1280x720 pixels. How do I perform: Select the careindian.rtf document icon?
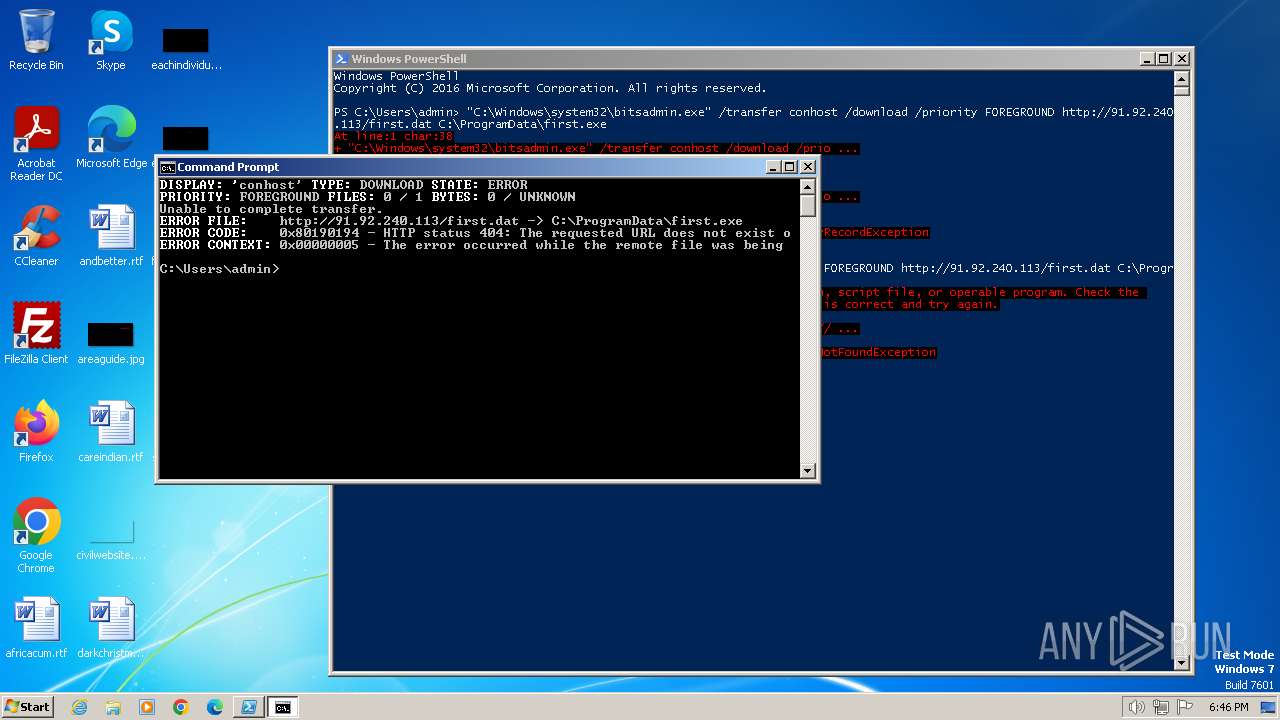[110, 432]
